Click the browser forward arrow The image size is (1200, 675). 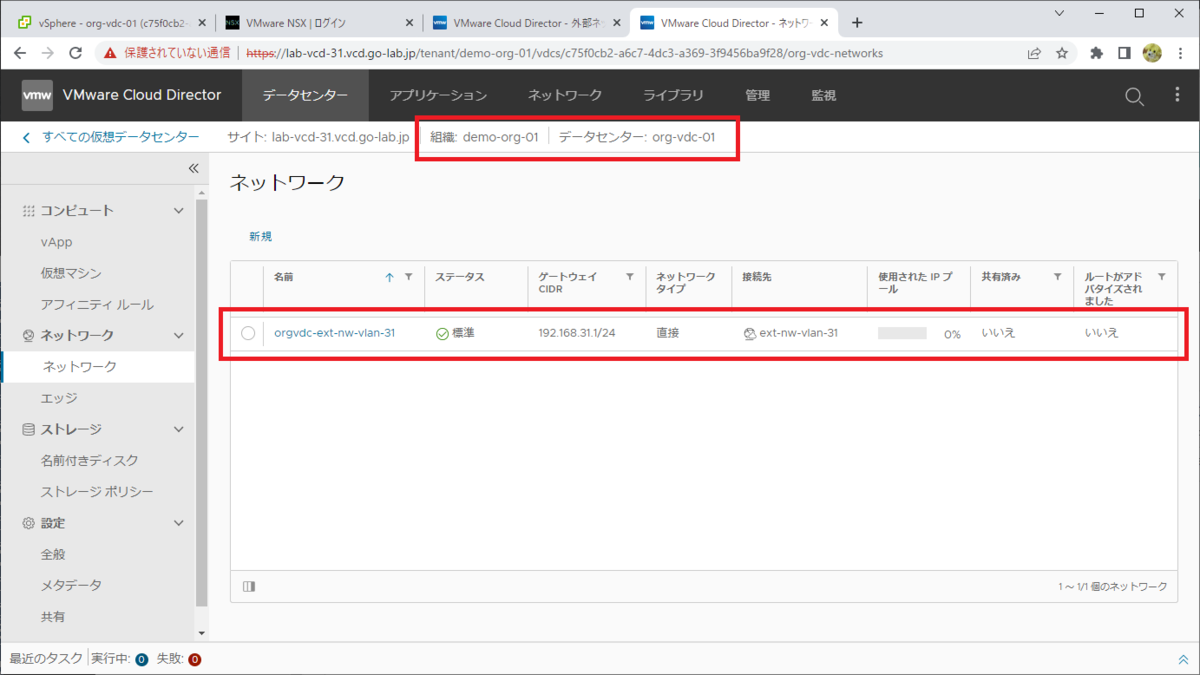click(x=49, y=53)
